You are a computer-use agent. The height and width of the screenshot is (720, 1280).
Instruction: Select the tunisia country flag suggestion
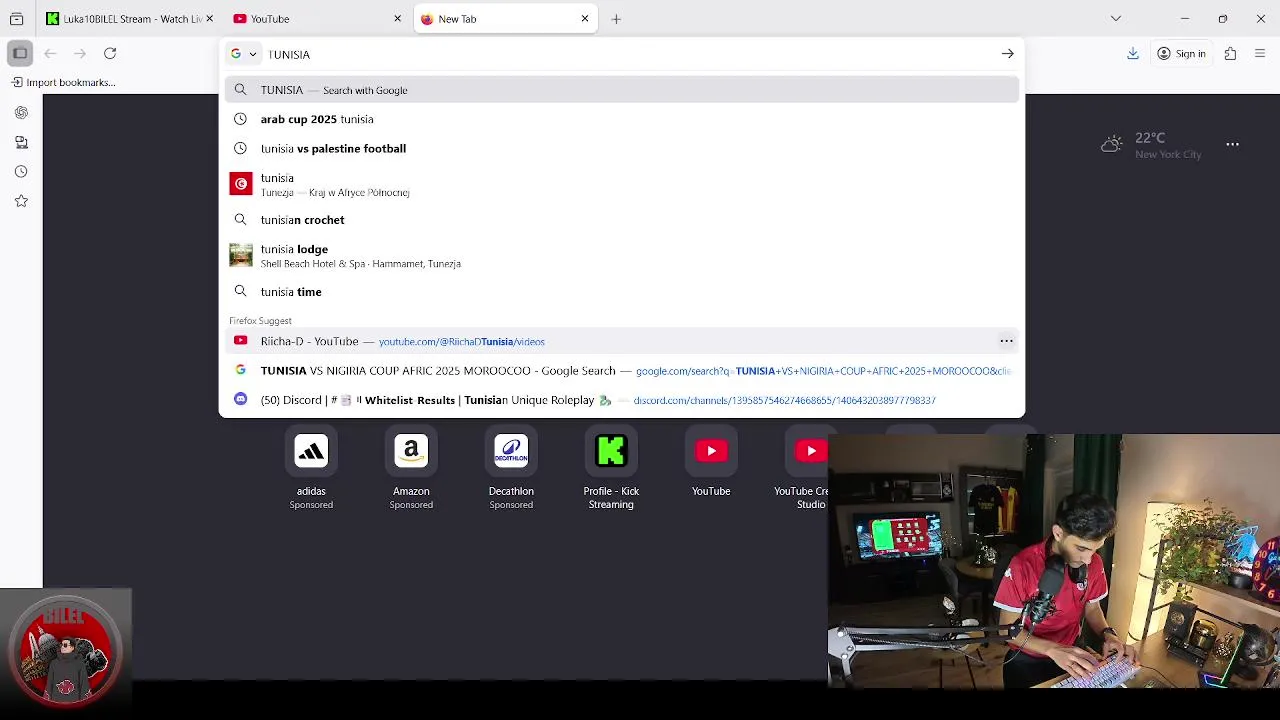(621, 184)
